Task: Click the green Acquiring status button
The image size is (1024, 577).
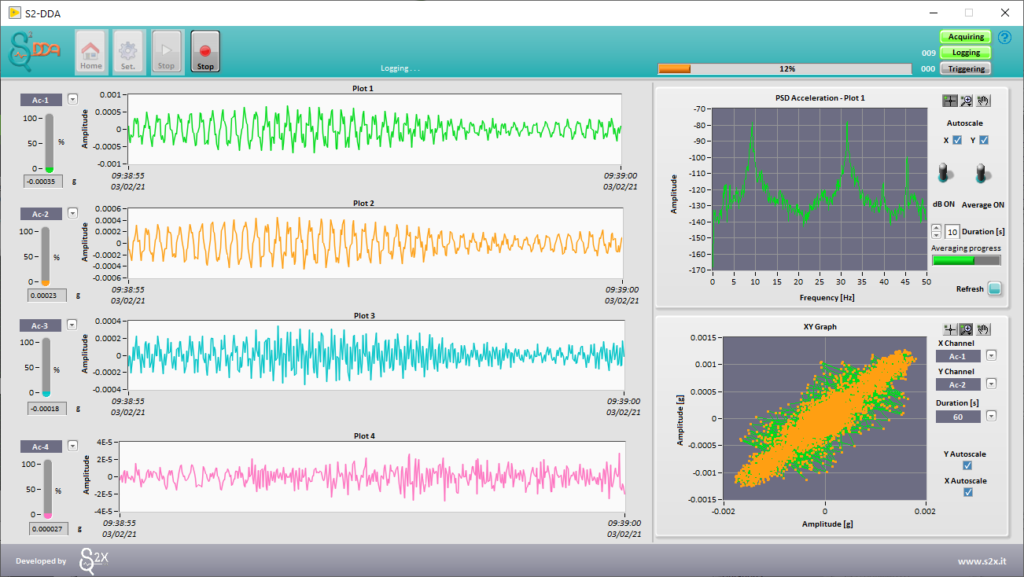Action: [x=965, y=37]
